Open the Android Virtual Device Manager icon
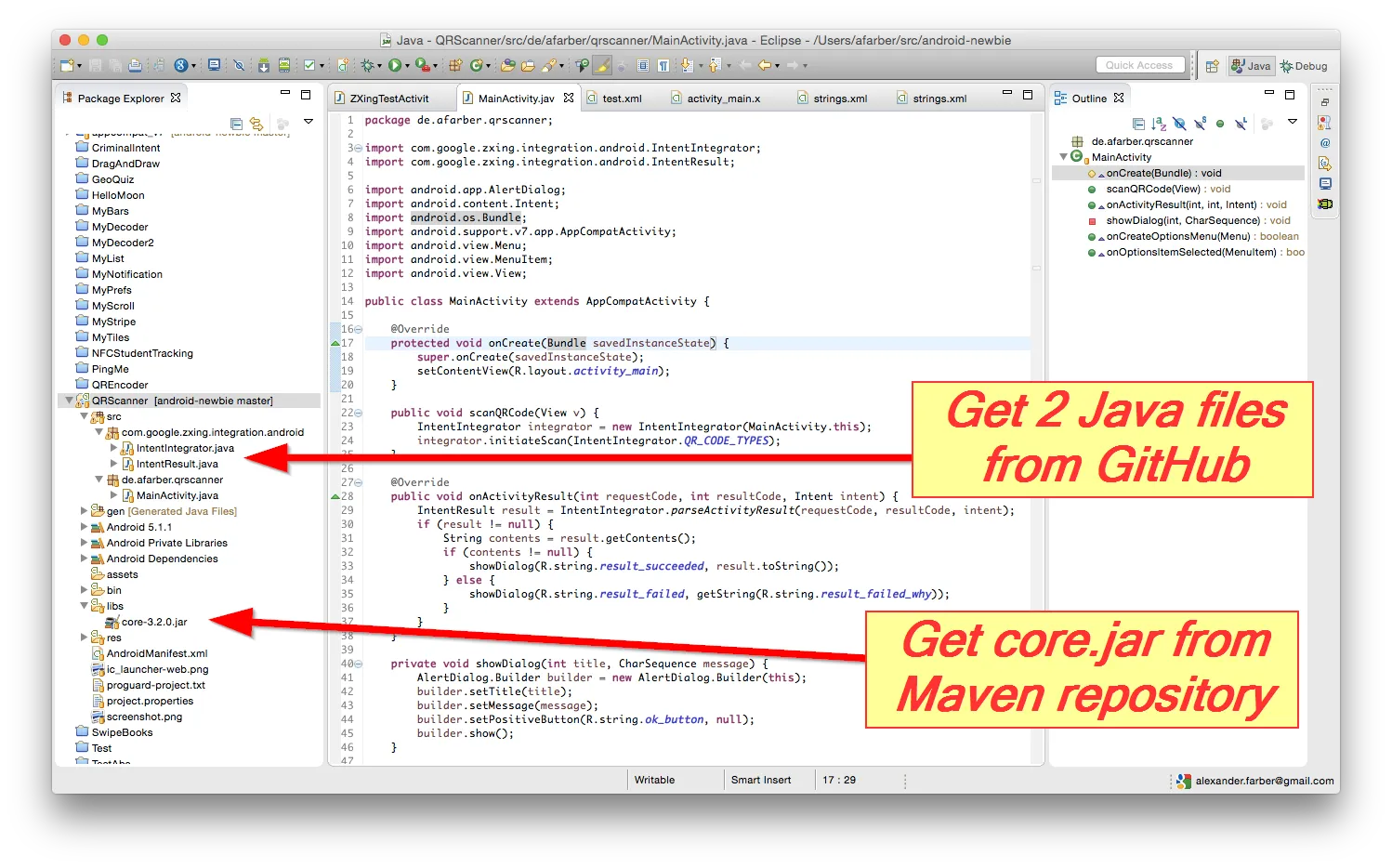Image resolution: width=1392 pixels, height=868 pixels. pos(284,65)
